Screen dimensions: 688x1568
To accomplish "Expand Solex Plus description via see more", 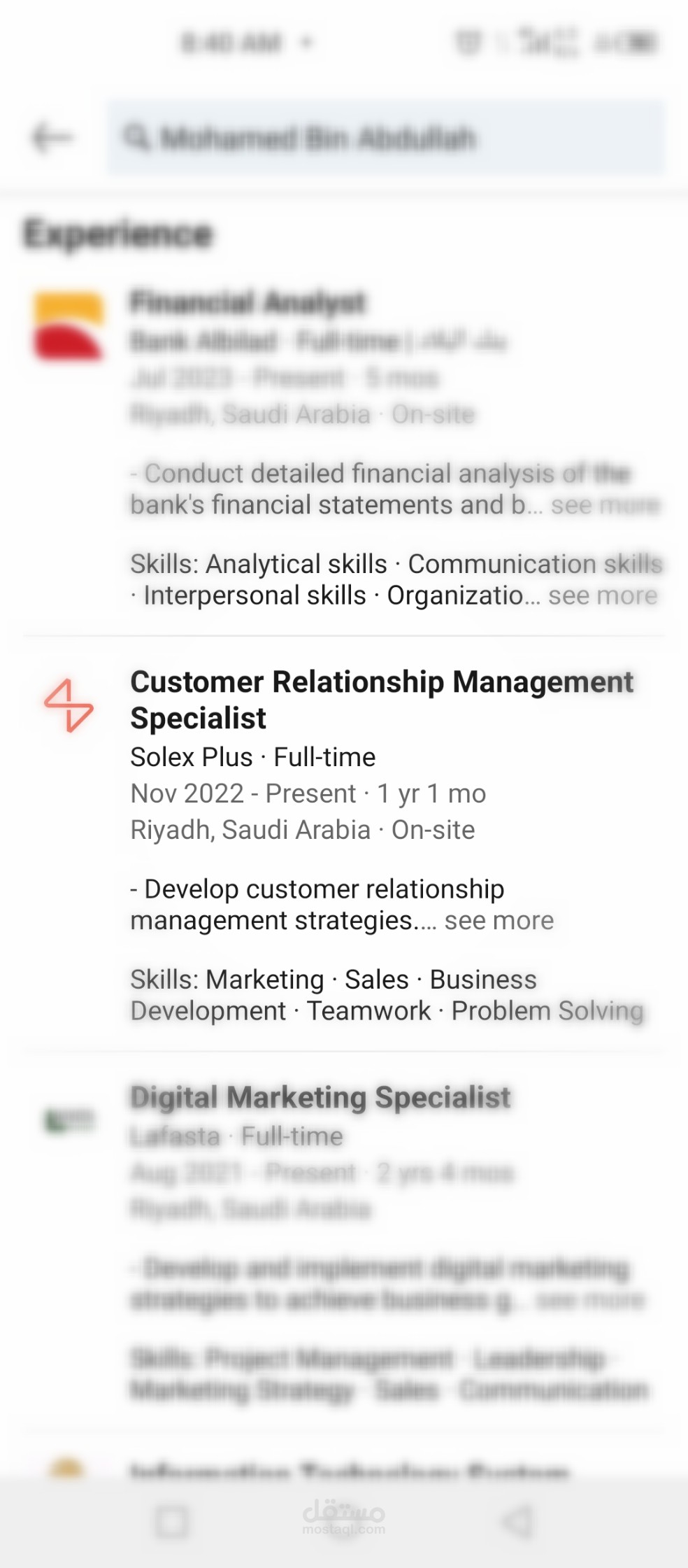I will [x=499, y=921].
